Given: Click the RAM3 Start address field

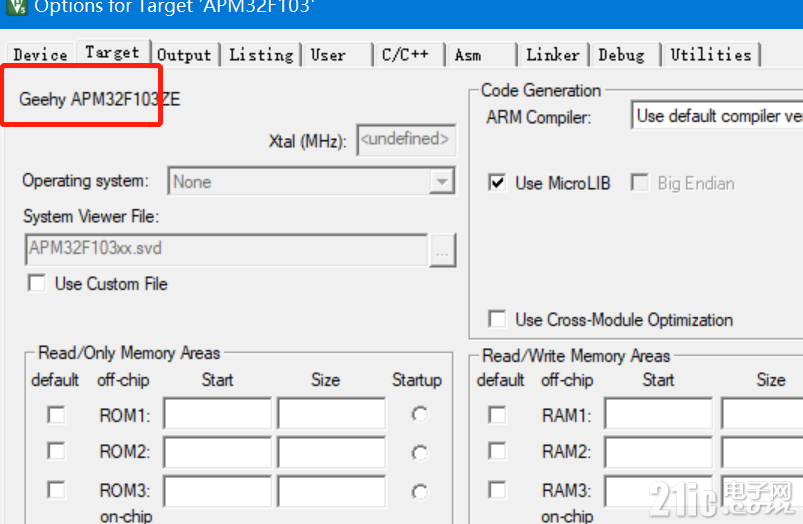Looking at the screenshot, I should (658, 491).
